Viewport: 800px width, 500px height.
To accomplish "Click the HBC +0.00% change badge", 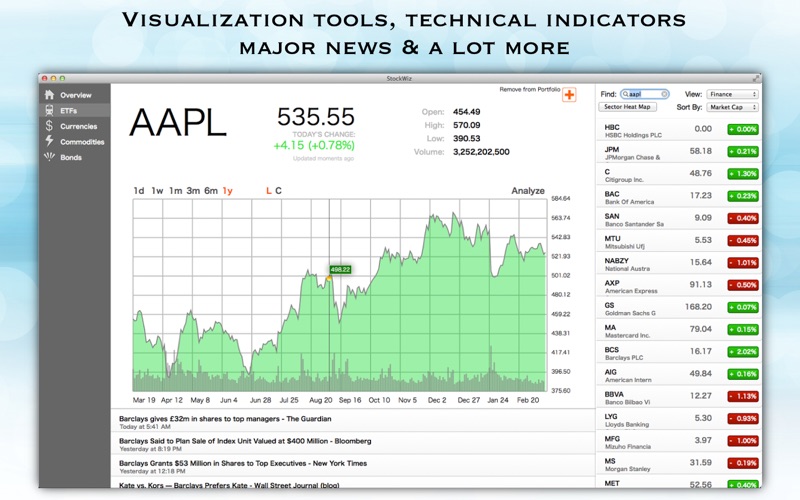I will coord(743,129).
